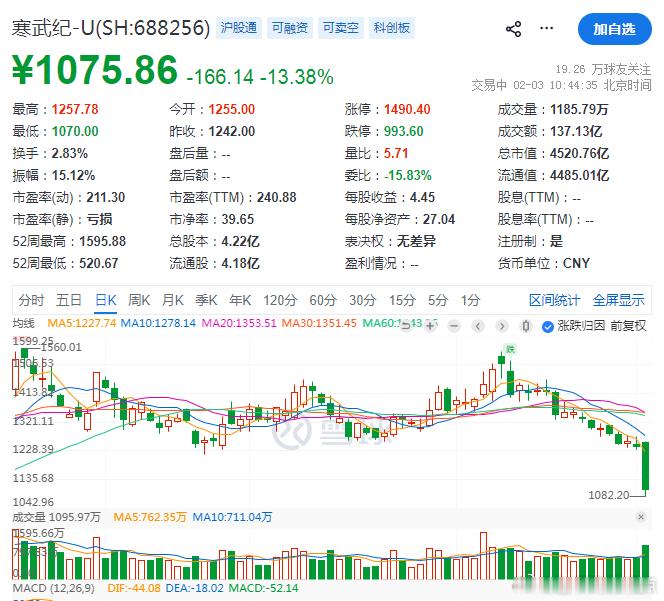
Task: Click the 跌停 value 993.60
Action: tap(404, 131)
